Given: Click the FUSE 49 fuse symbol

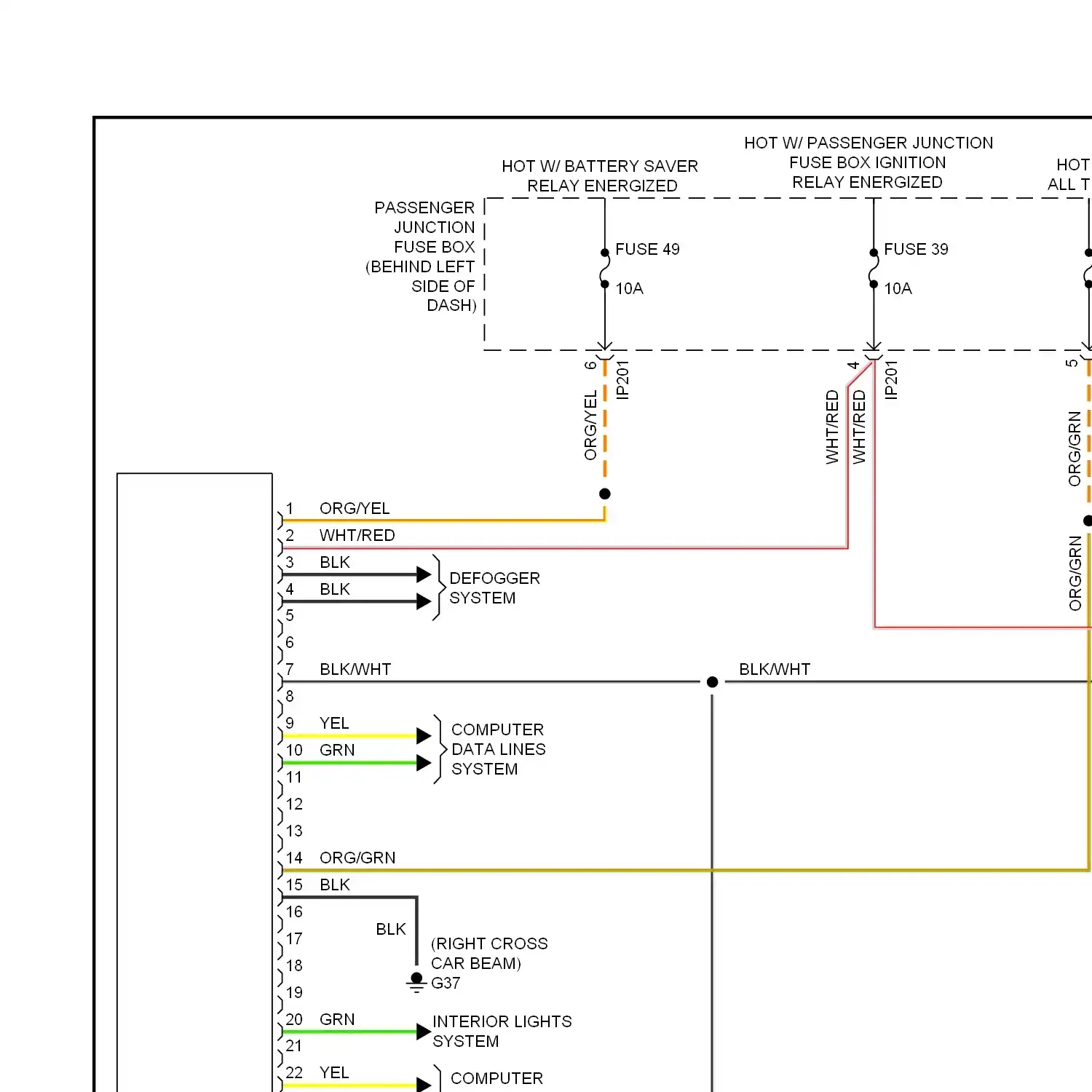Looking at the screenshot, I should point(604,269).
